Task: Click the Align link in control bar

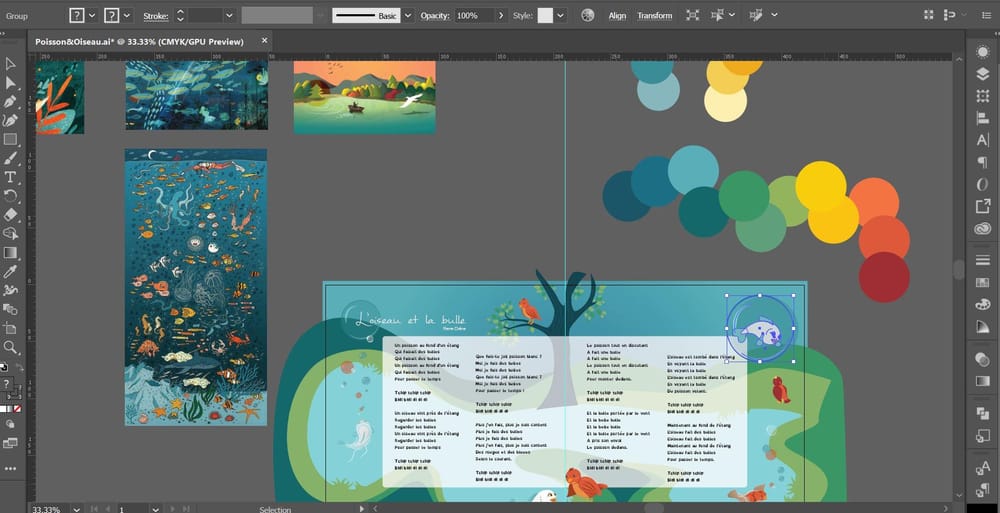Action: [x=617, y=16]
